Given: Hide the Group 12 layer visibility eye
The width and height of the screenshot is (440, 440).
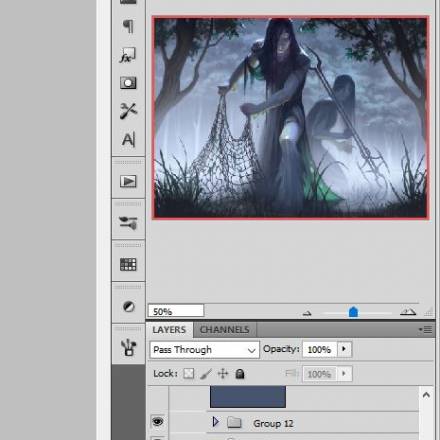Looking at the screenshot, I should 158,422.
